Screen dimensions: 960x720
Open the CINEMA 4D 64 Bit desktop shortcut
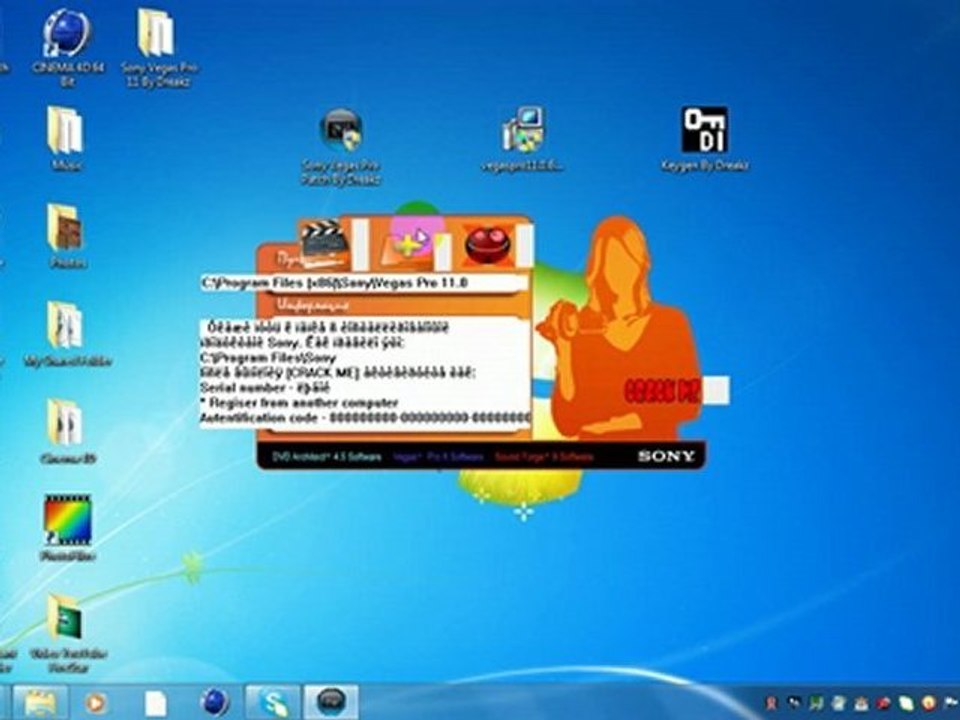(67, 48)
